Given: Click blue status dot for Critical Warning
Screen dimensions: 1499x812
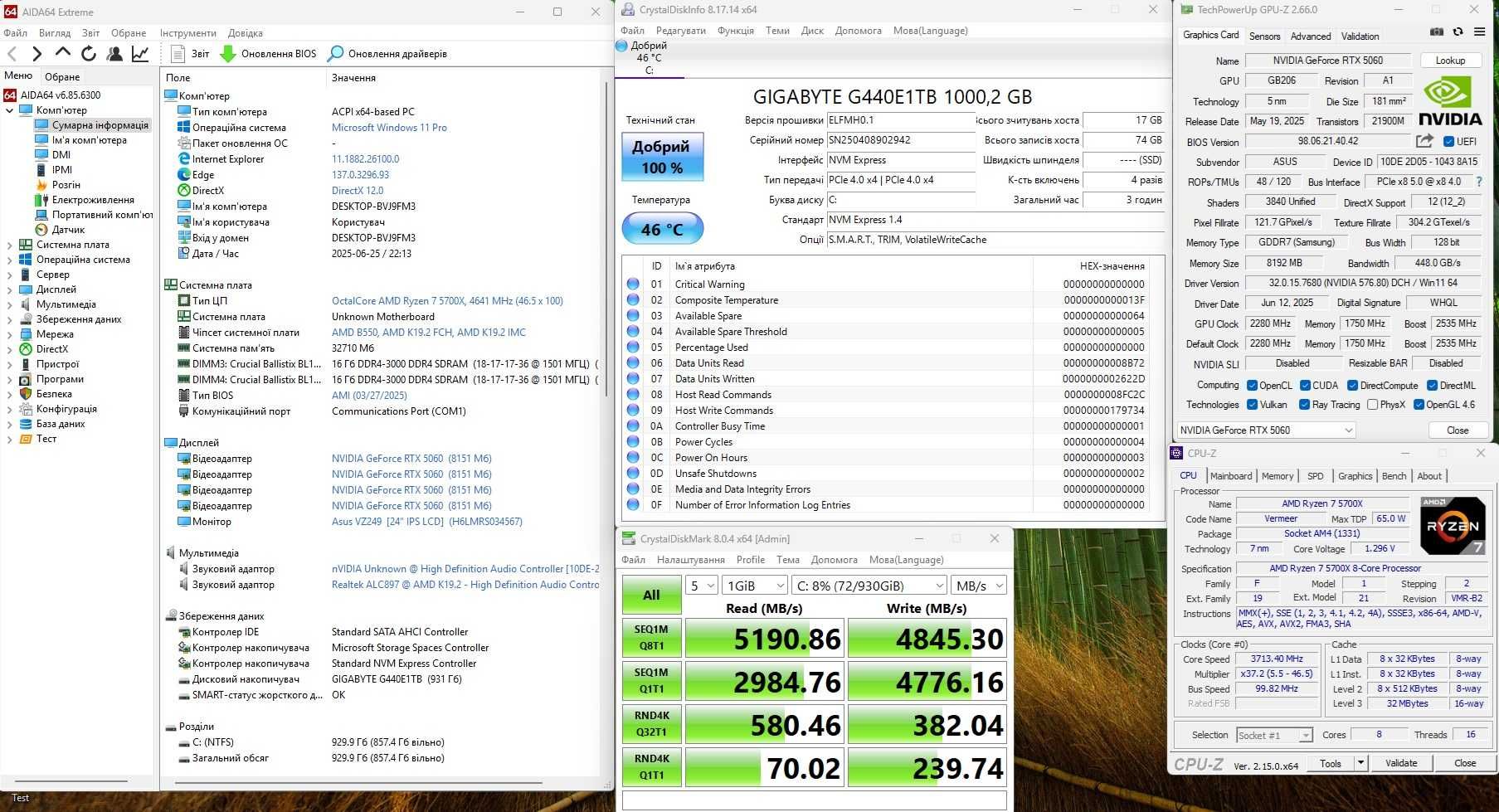Looking at the screenshot, I should pos(633,284).
